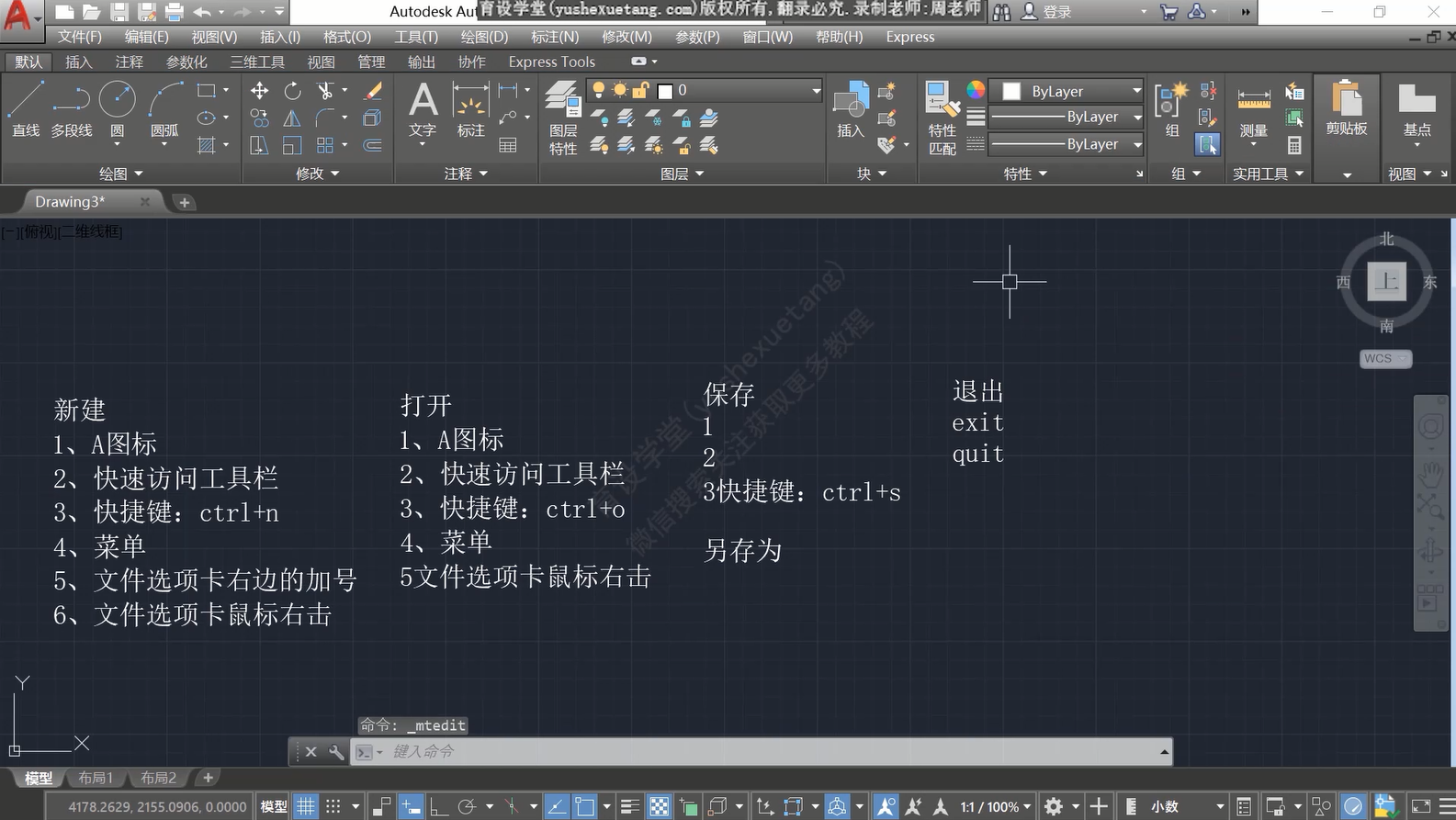
Task: Click the 测量 Measure tool
Action: [1253, 108]
